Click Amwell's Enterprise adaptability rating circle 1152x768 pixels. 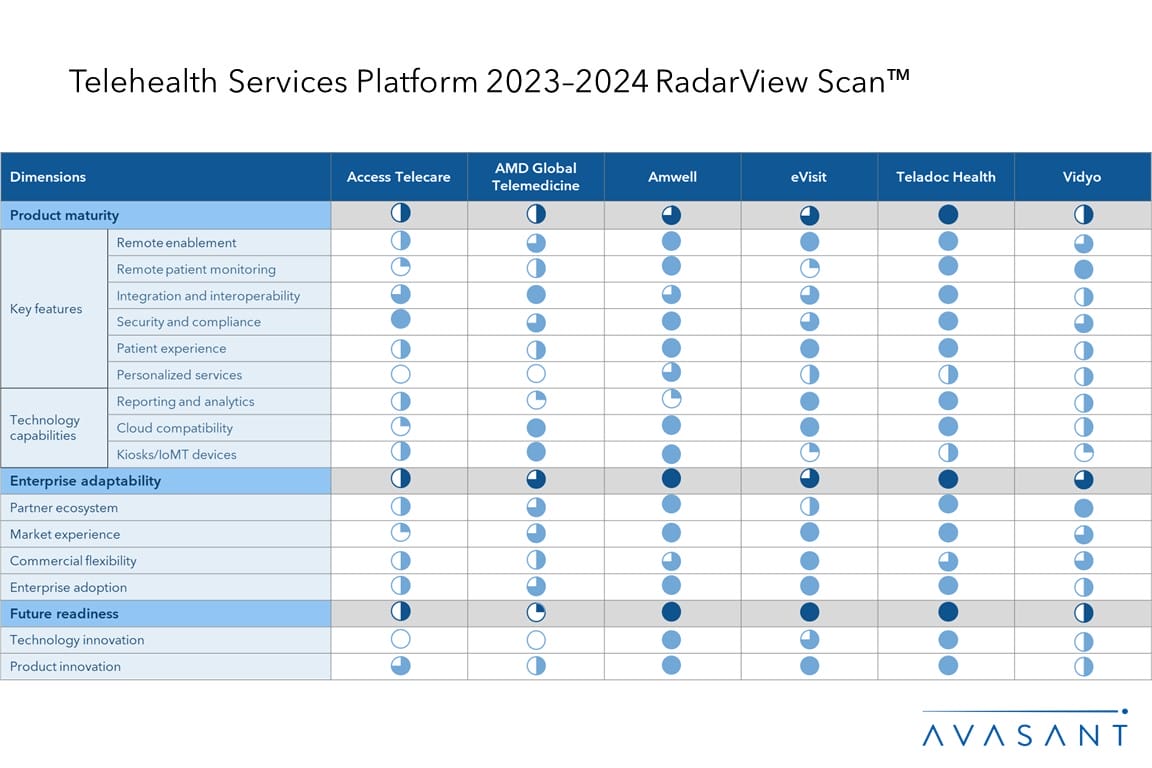pyautogui.click(x=672, y=480)
